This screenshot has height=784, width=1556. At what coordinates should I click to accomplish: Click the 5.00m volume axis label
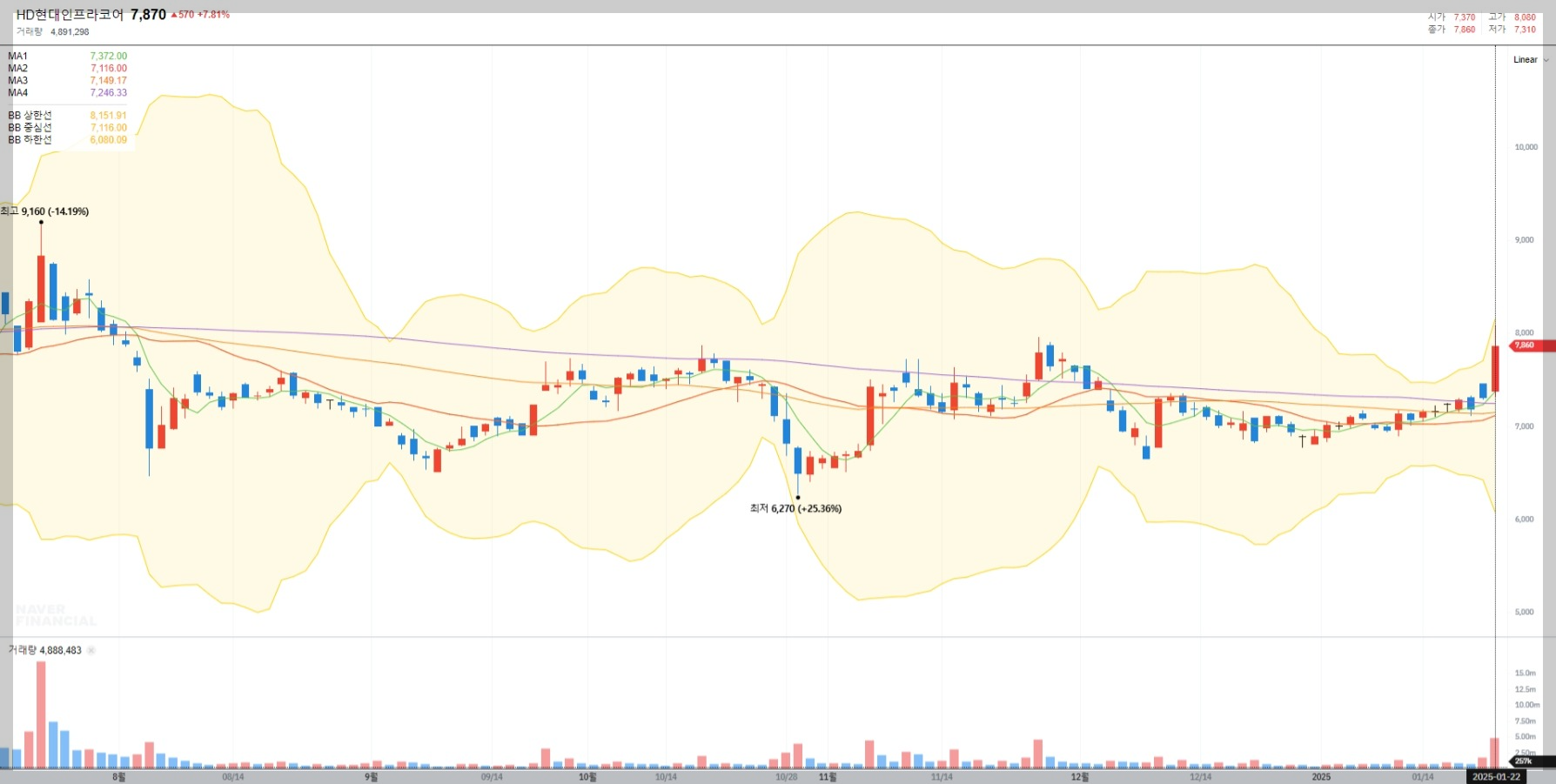[x=1525, y=737]
